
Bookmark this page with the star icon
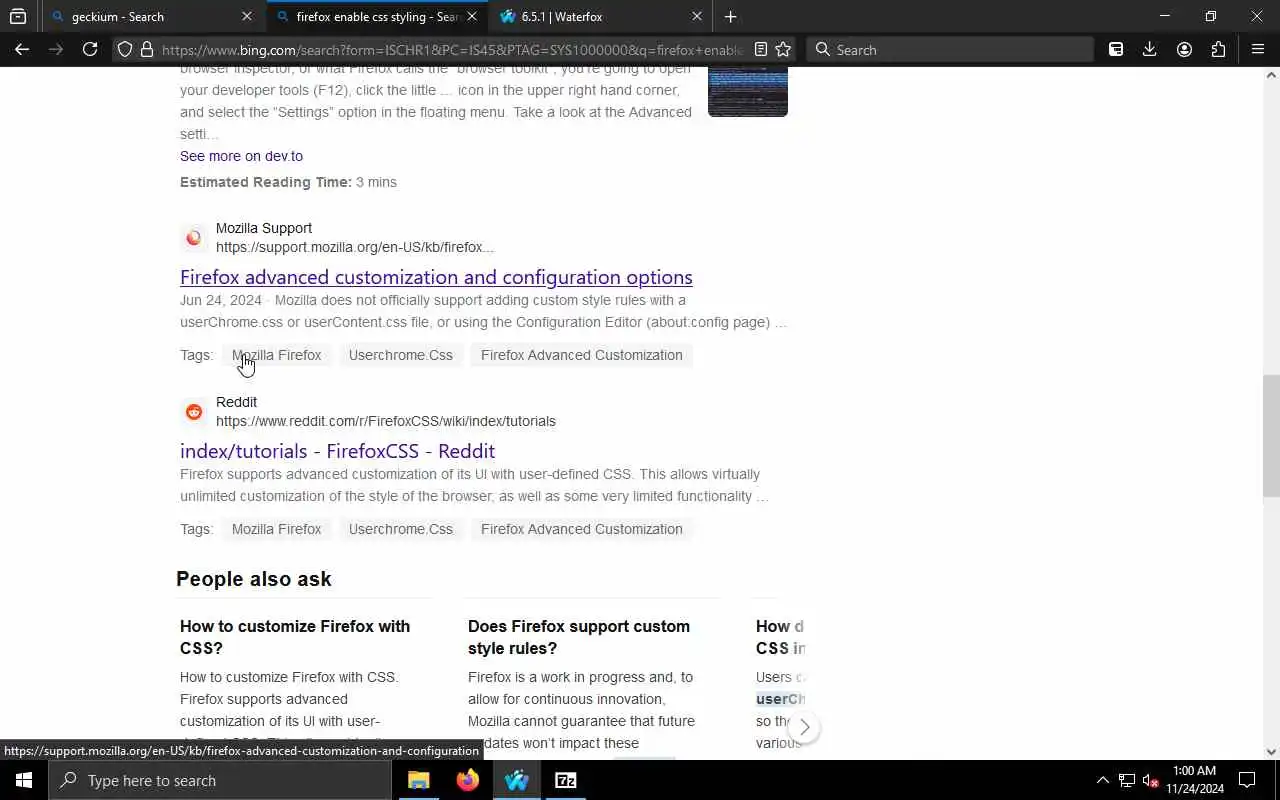click(x=783, y=49)
